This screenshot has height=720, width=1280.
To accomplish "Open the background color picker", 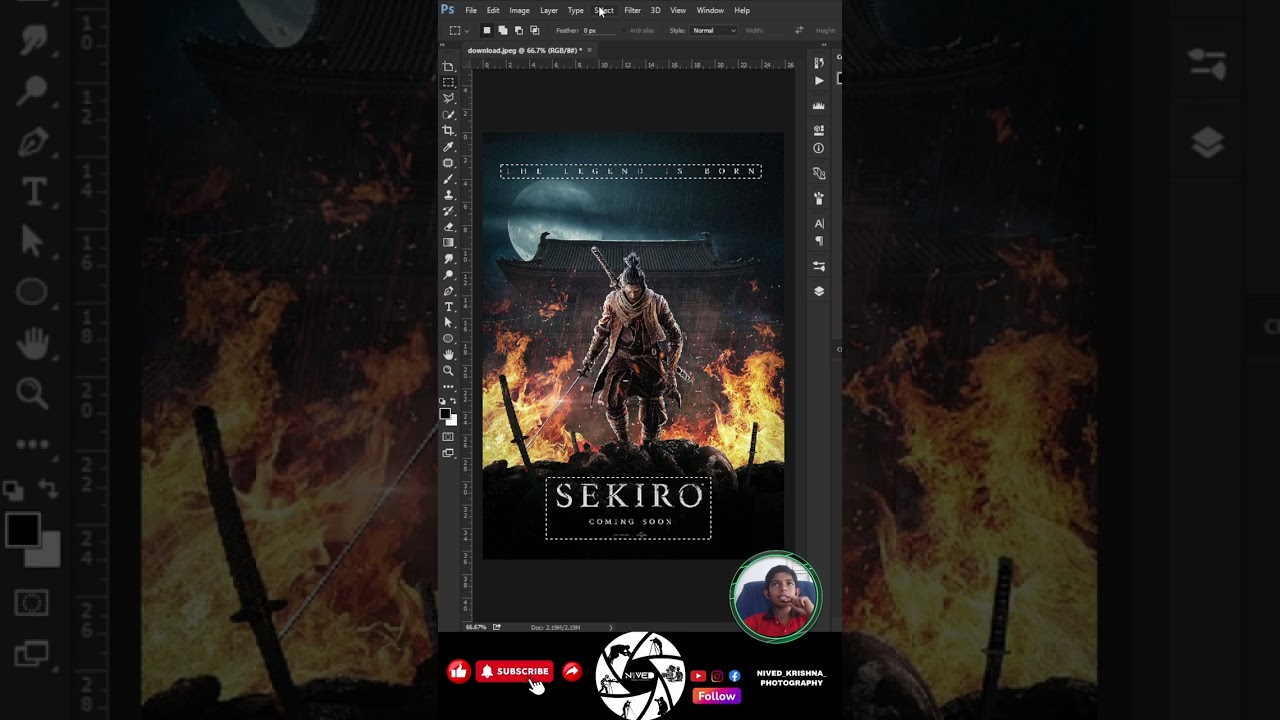I will (x=452, y=420).
